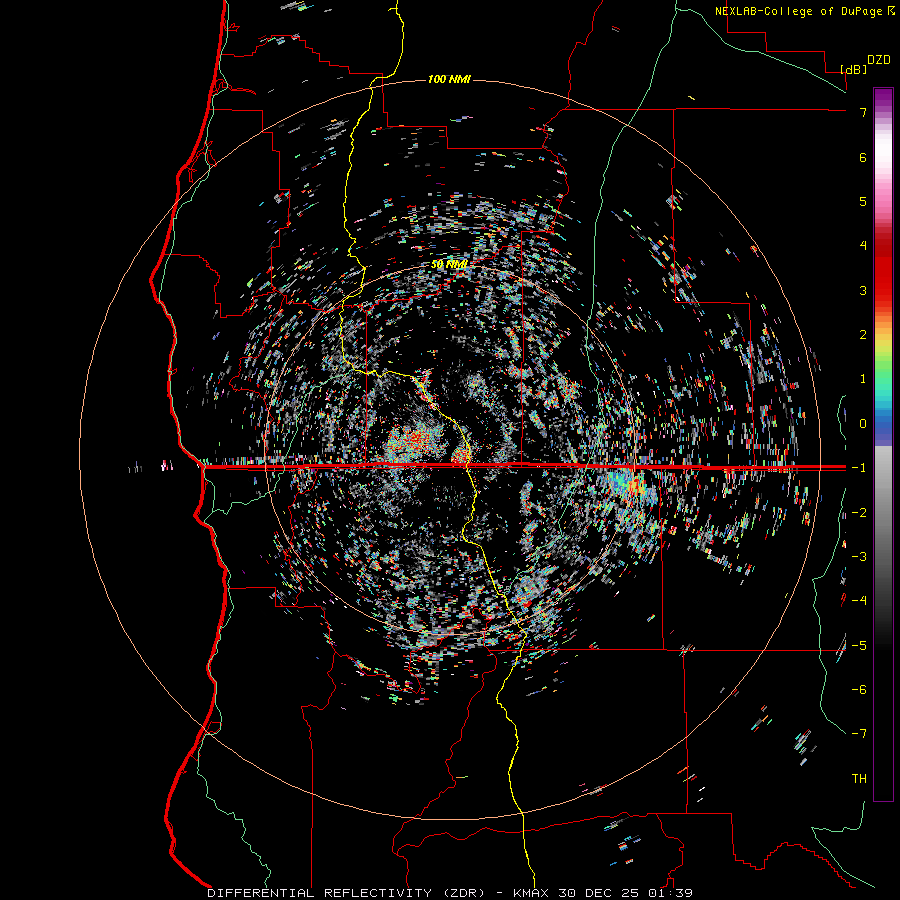Screen dimensions: 900x900
Task: Click the colorbar value 7 label
Action: [x=863, y=112]
